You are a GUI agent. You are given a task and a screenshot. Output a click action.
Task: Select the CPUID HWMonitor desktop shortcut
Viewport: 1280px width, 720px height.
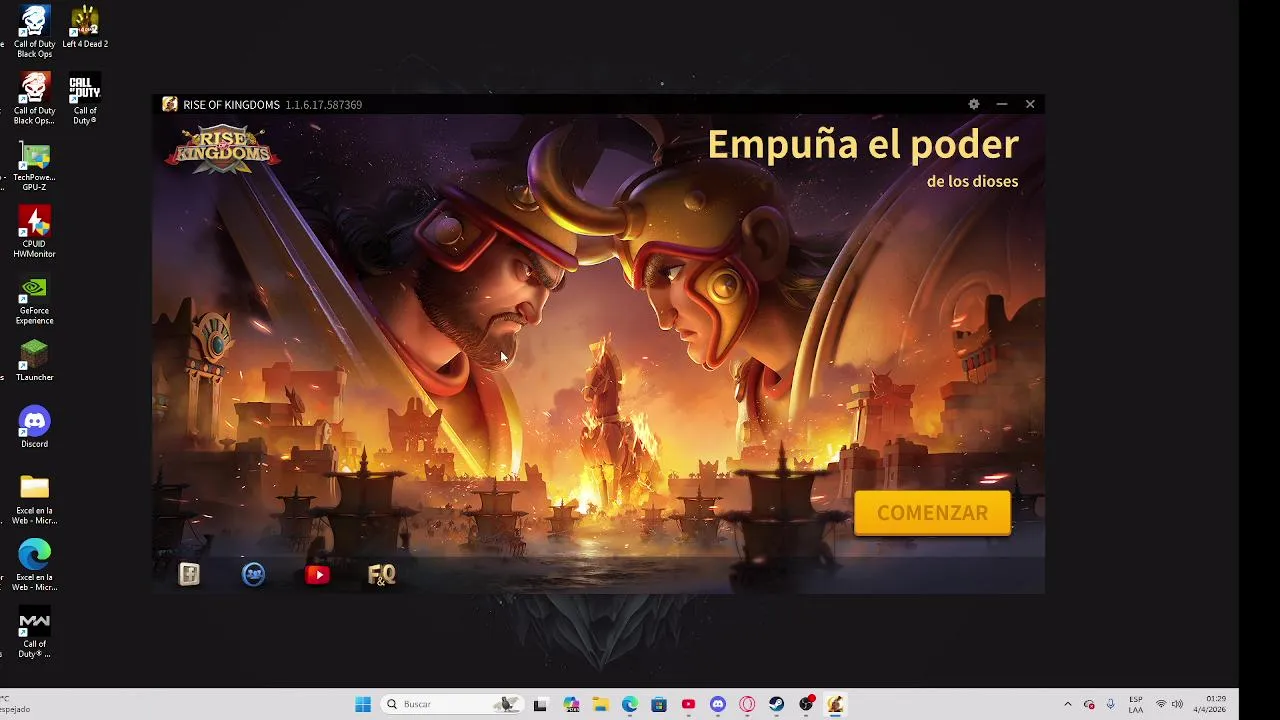pyautogui.click(x=35, y=232)
